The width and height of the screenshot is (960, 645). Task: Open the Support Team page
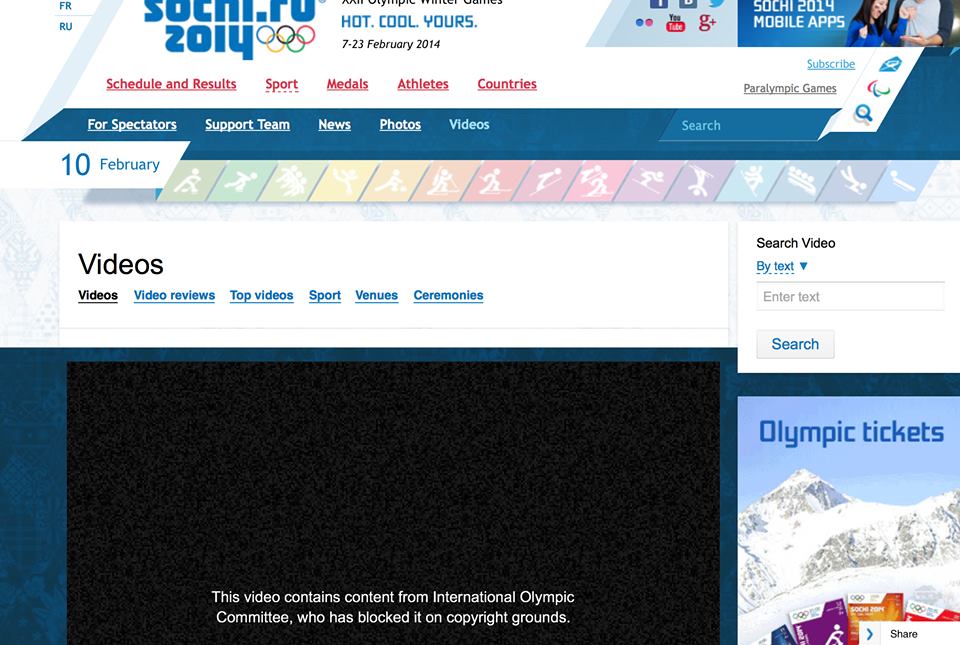point(247,124)
